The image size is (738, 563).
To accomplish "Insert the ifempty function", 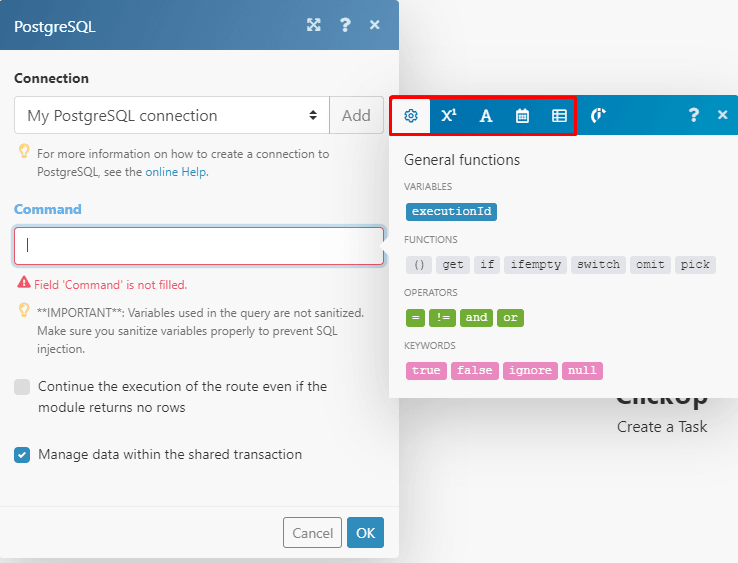I will point(535,265).
